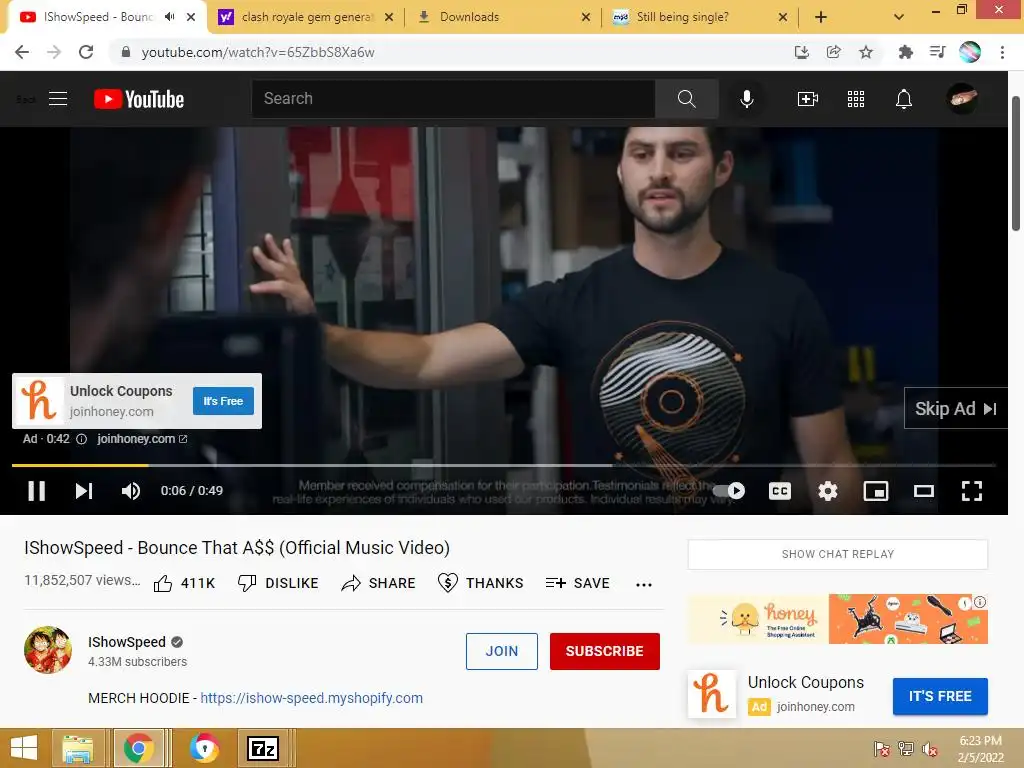Open the IShowSpeed channel name link
This screenshot has height=768, width=1024.
(x=127, y=642)
